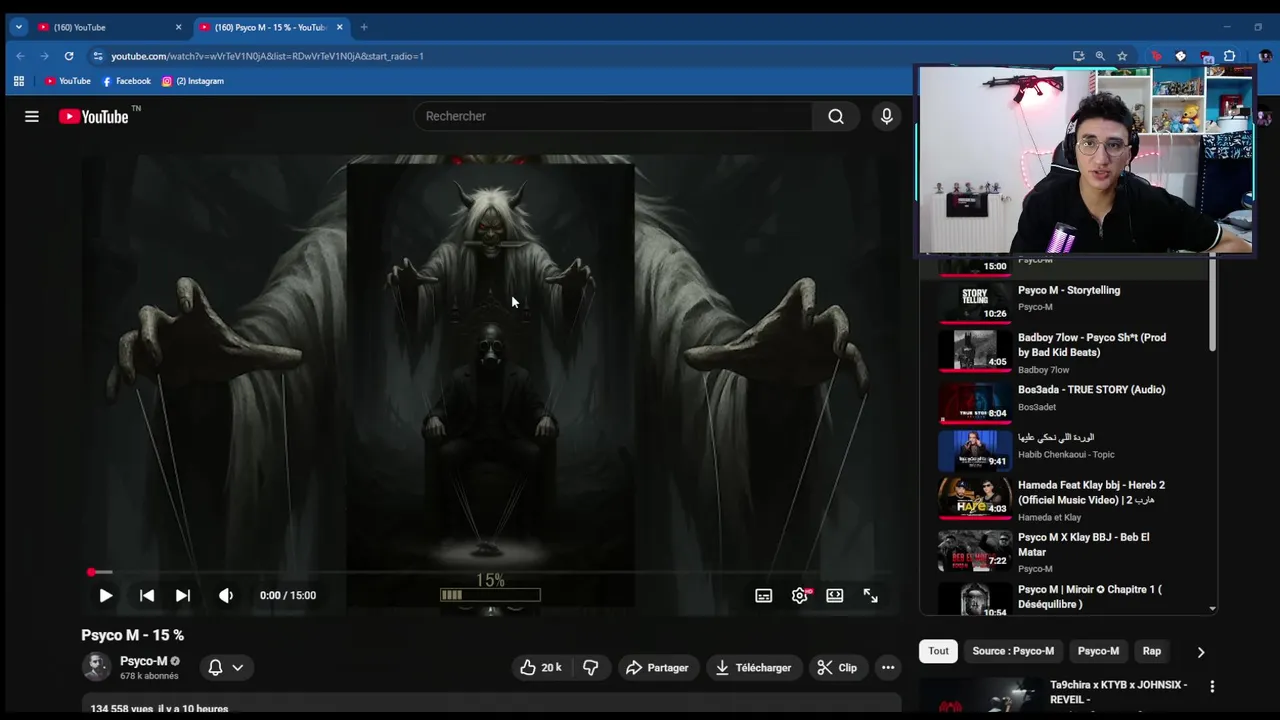Dislike the video
Viewport: 1280px width, 720px height.
tap(591, 667)
